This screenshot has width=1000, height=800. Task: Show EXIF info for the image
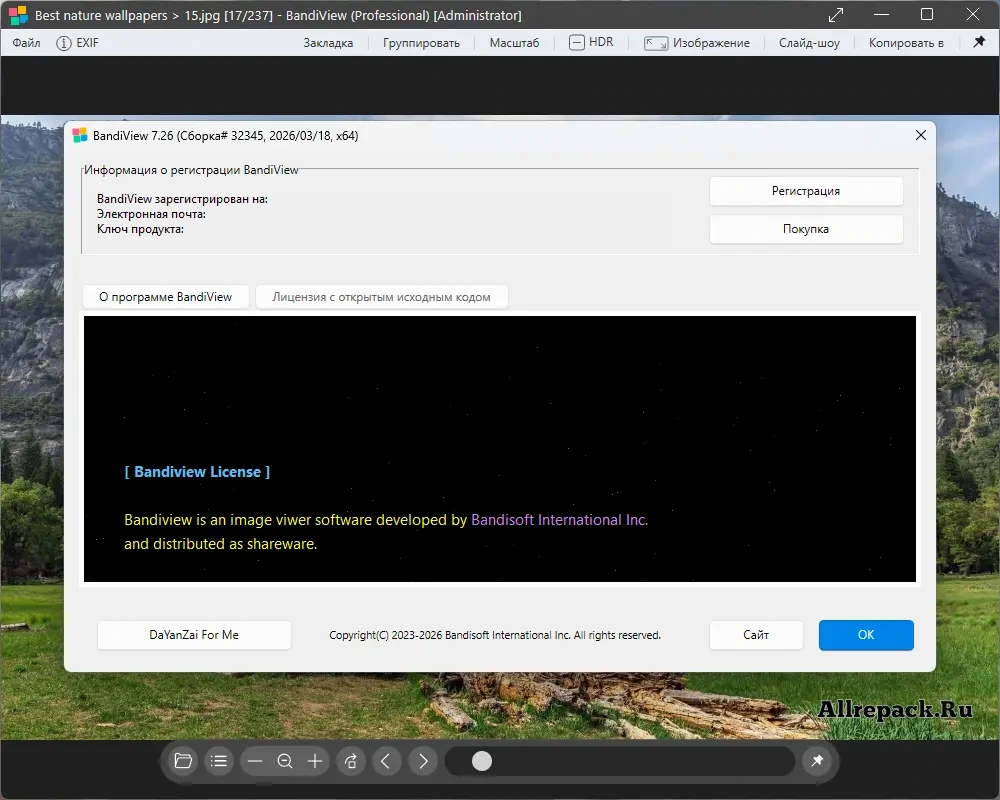77,43
